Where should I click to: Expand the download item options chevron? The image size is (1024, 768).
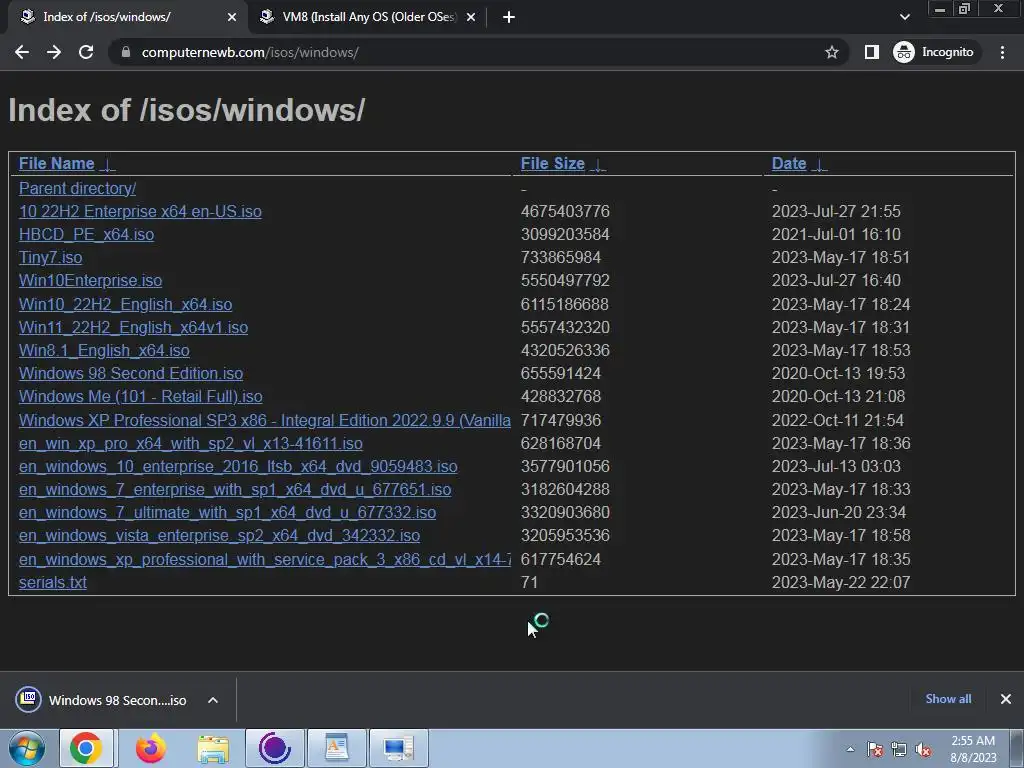click(213, 700)
